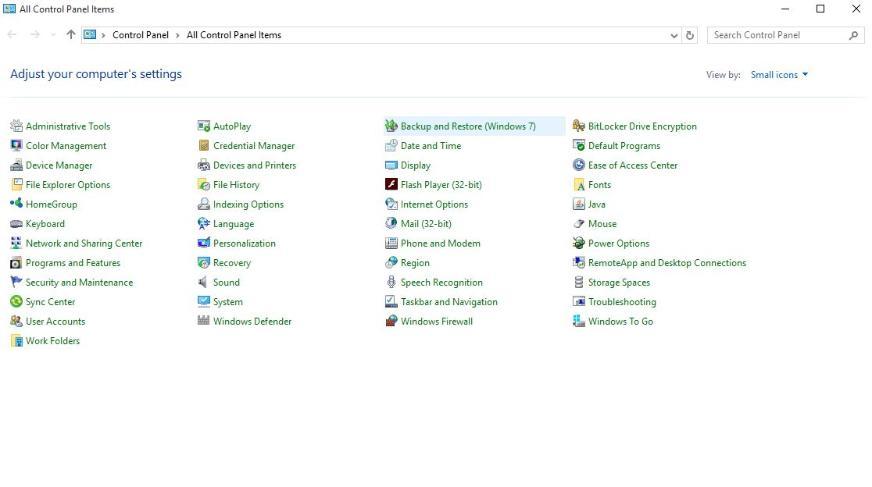Click the Control Panel breadcrumb
The image size is (872, 487).
pyautogui.click(x=140, y=35)
